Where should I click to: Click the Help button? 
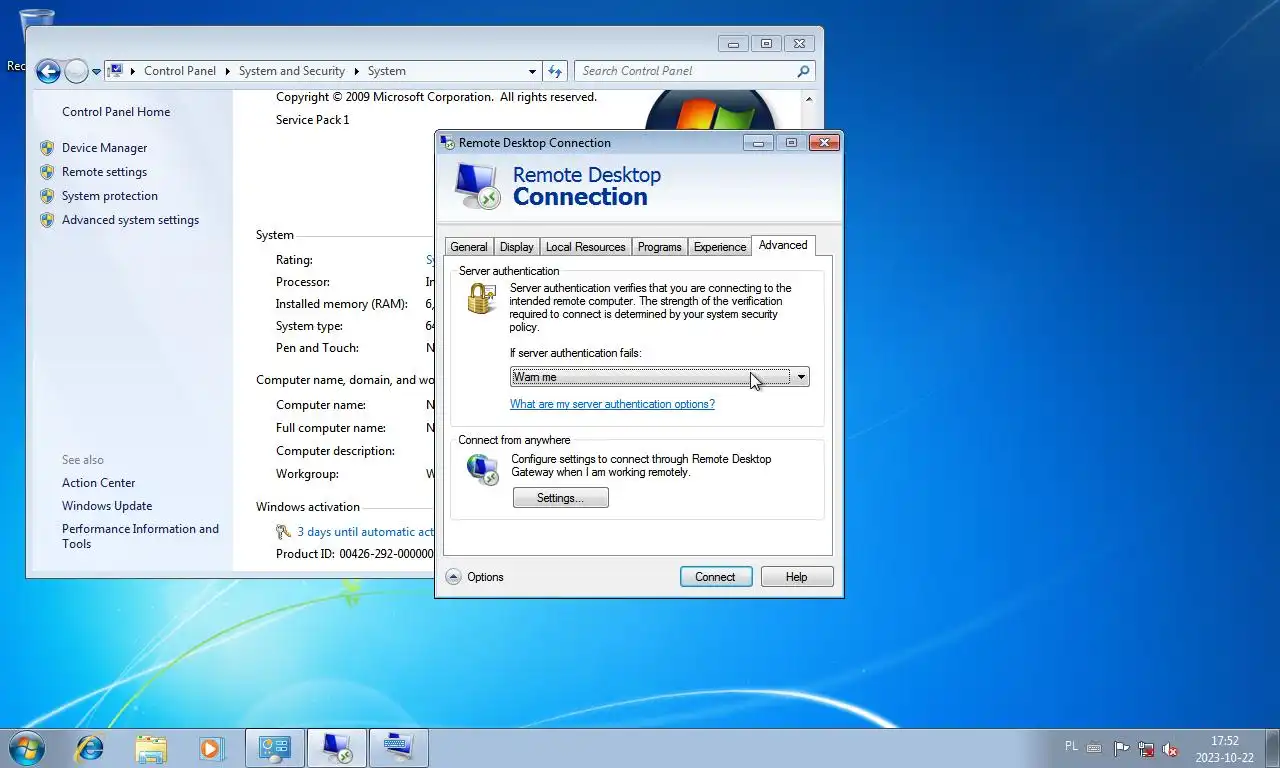pyautogui.click(x=797, y=577)
